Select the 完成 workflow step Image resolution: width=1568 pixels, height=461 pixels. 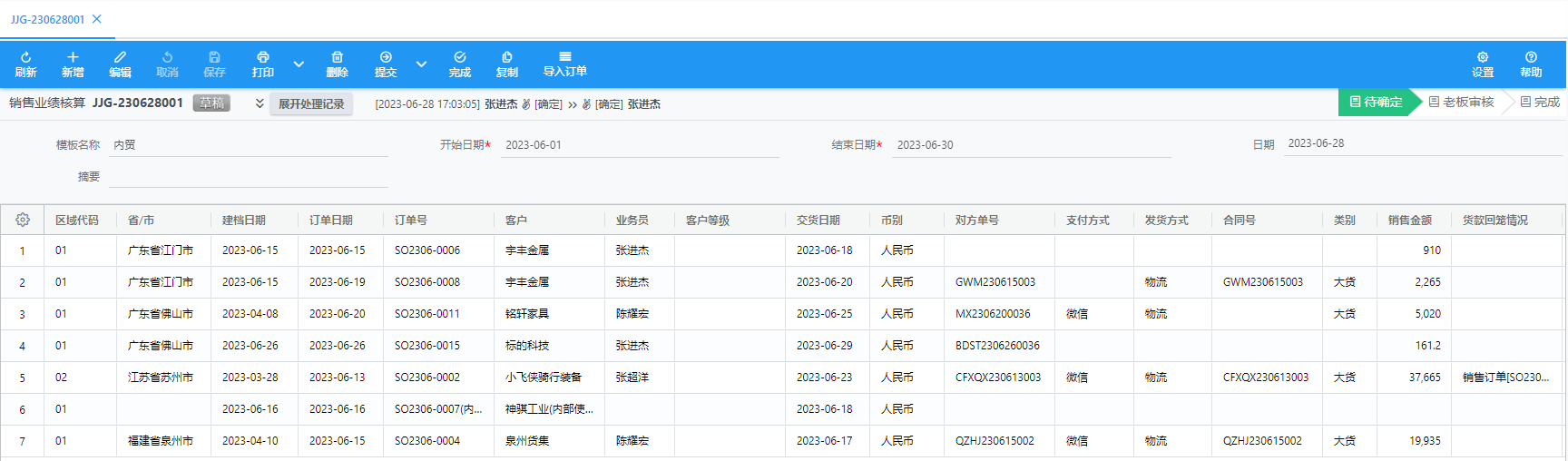pyautogui.click(x=1540, y=102)
